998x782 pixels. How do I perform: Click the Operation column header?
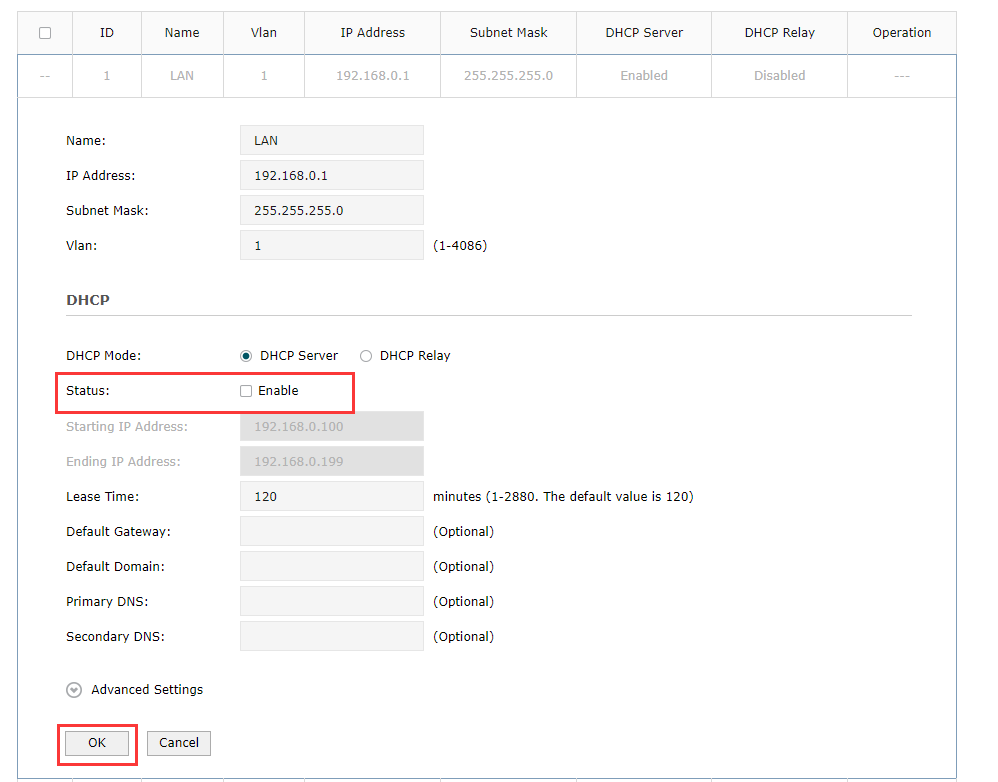(x=902, y=32)
